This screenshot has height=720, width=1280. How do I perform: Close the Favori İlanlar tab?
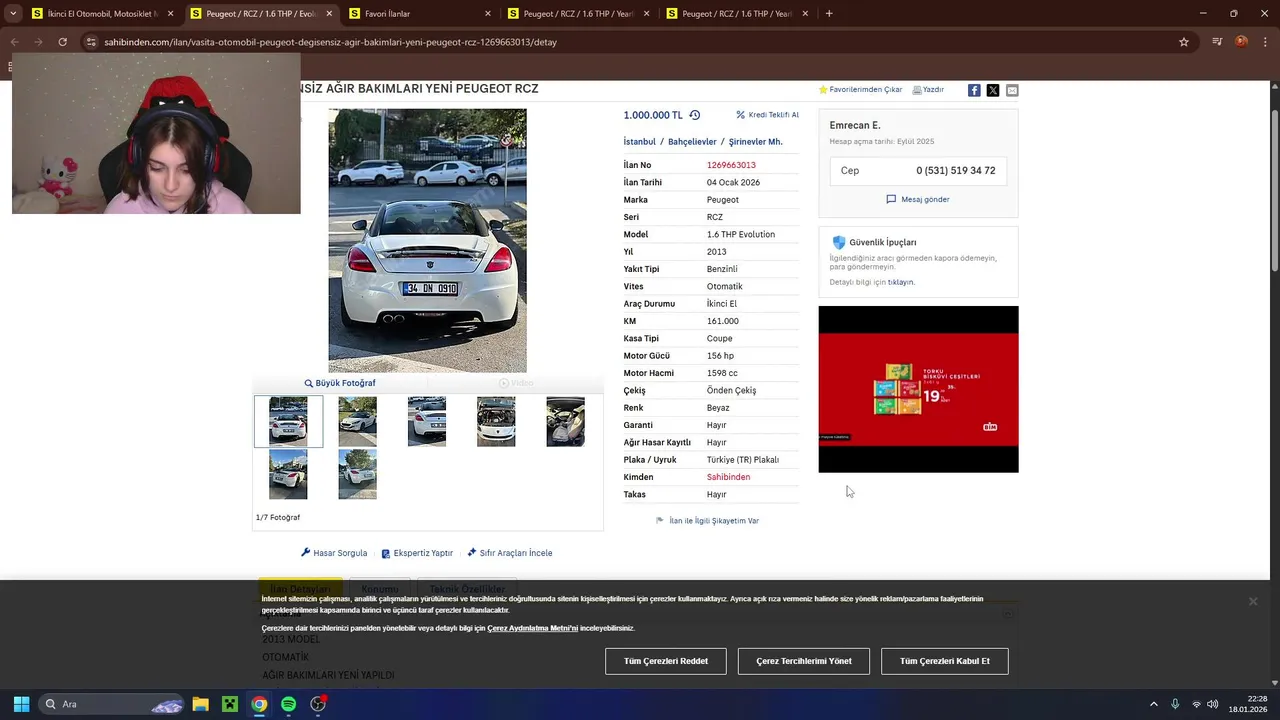click(x=488, y=14)
